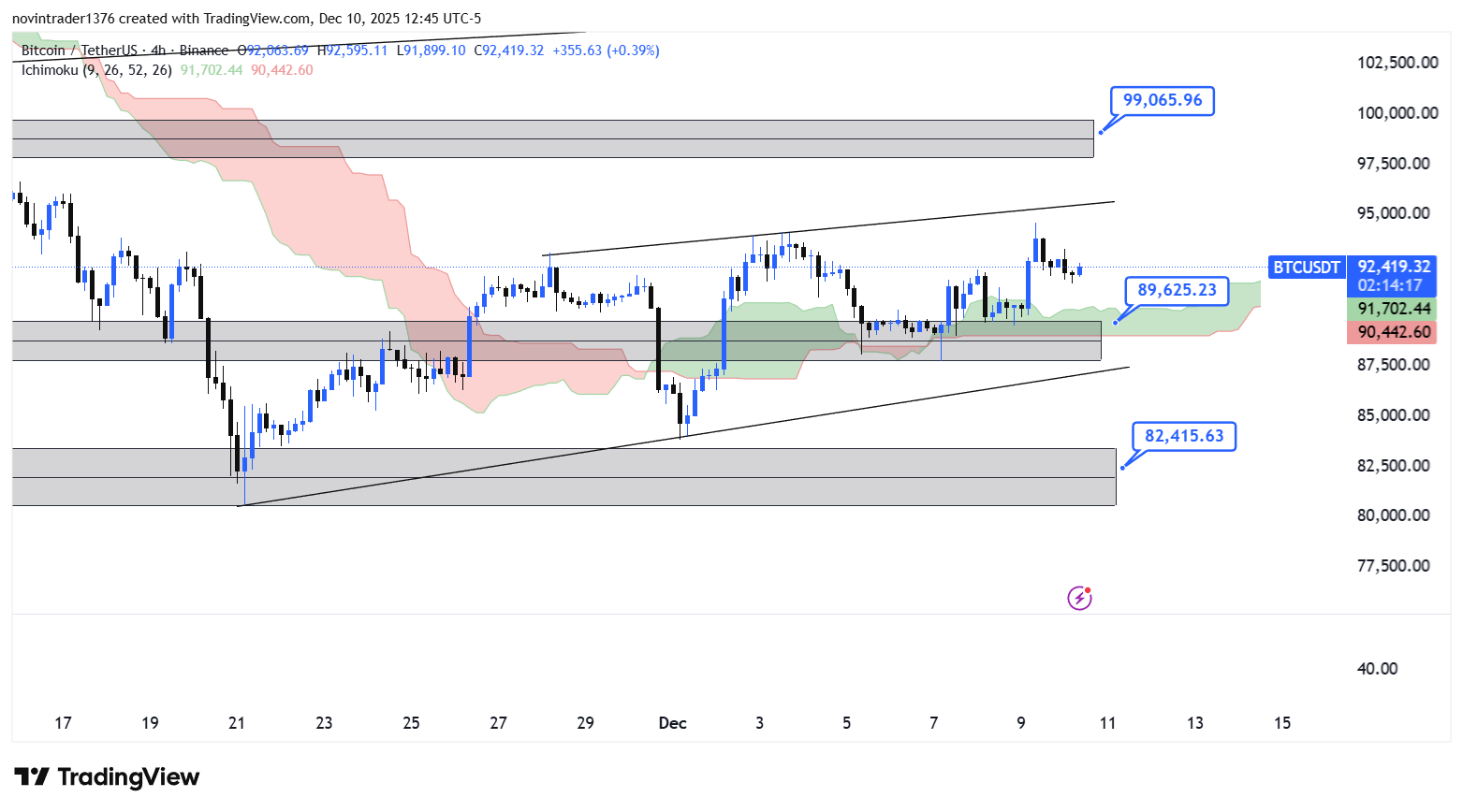
Task: Select the lower gray support zone rectangle
Action: (562, 491)
